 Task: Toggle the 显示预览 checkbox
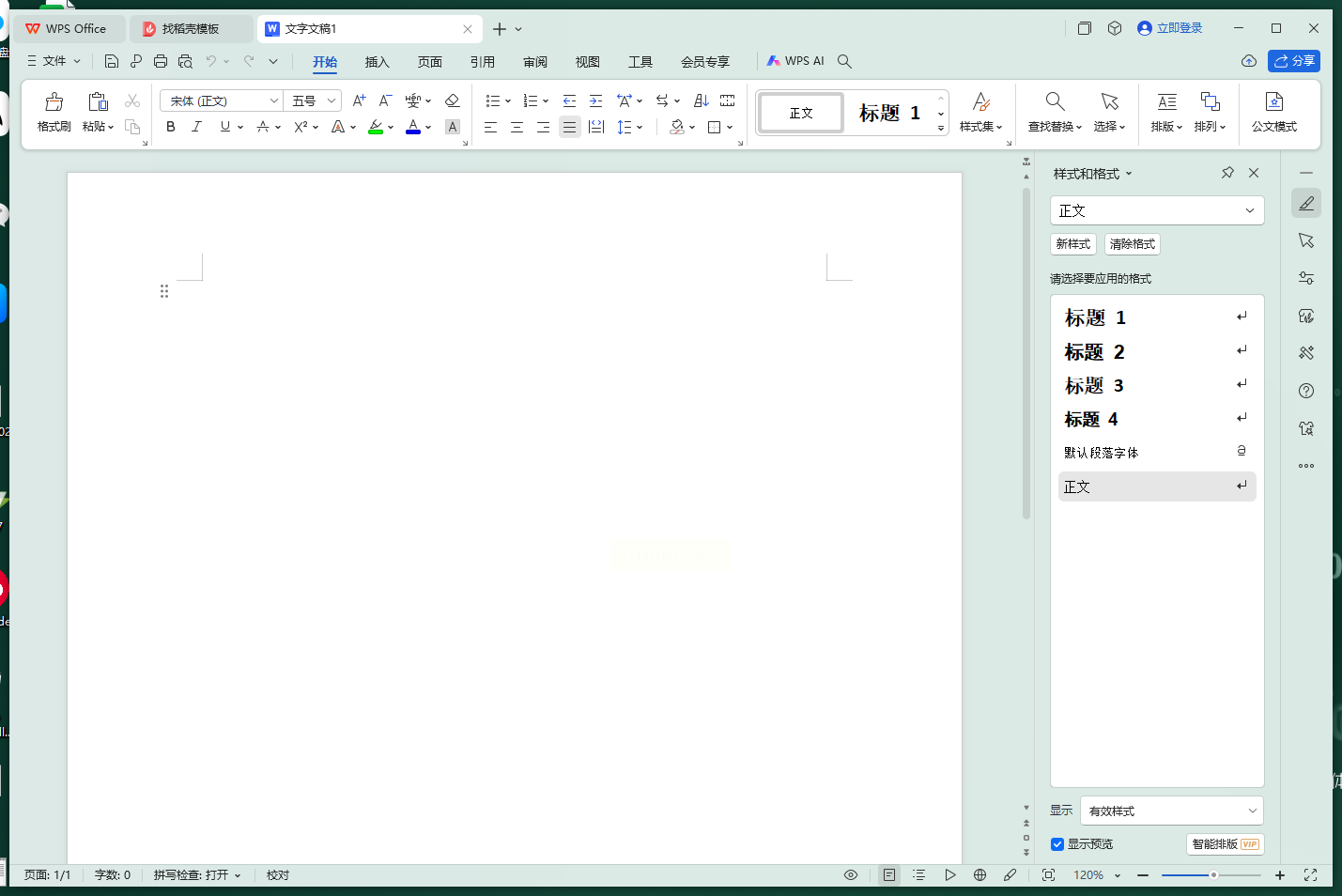[x=1057, y=844]
